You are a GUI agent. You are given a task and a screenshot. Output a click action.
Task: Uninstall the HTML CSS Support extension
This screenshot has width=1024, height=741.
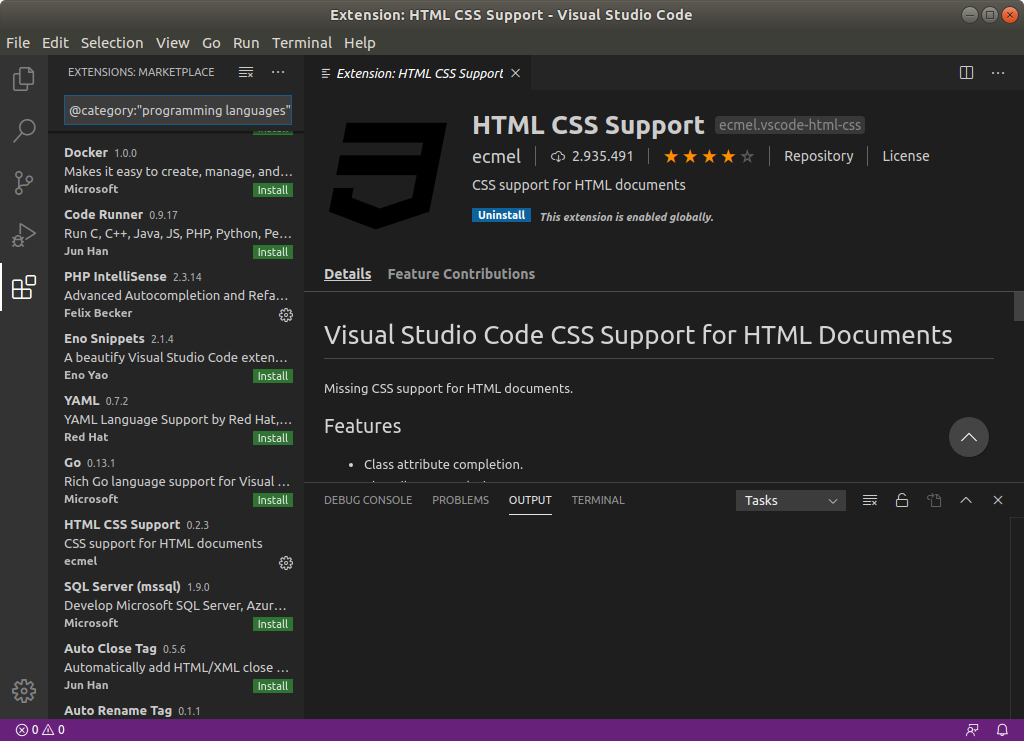click(x=502, y=215)
